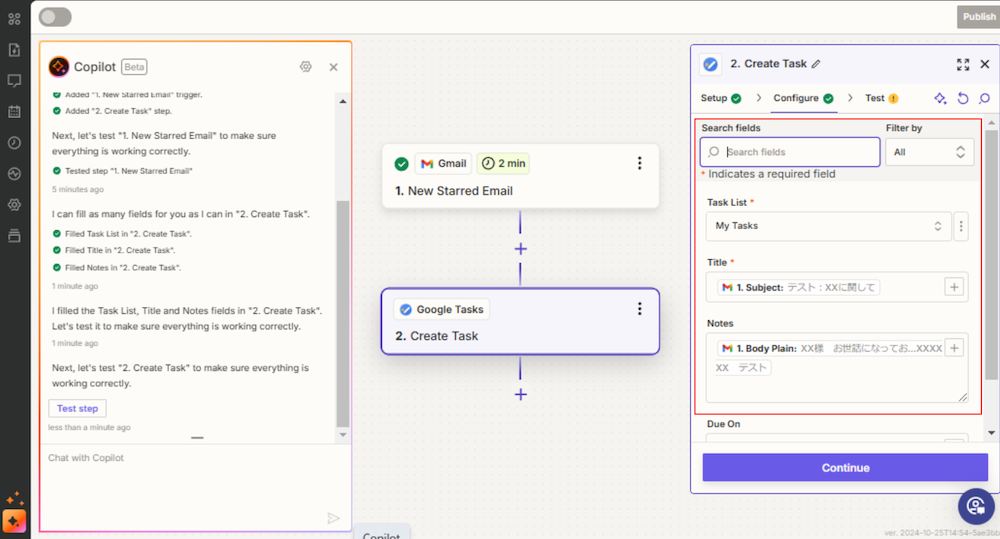Click the Google Tasks app badge
The image size is (1000, 539).
click(x=442, y=309)
